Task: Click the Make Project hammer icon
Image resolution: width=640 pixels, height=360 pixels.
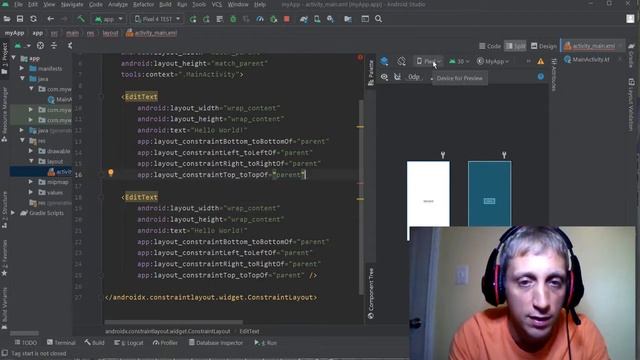Action: pyautogui.click(x=81, y=19)
